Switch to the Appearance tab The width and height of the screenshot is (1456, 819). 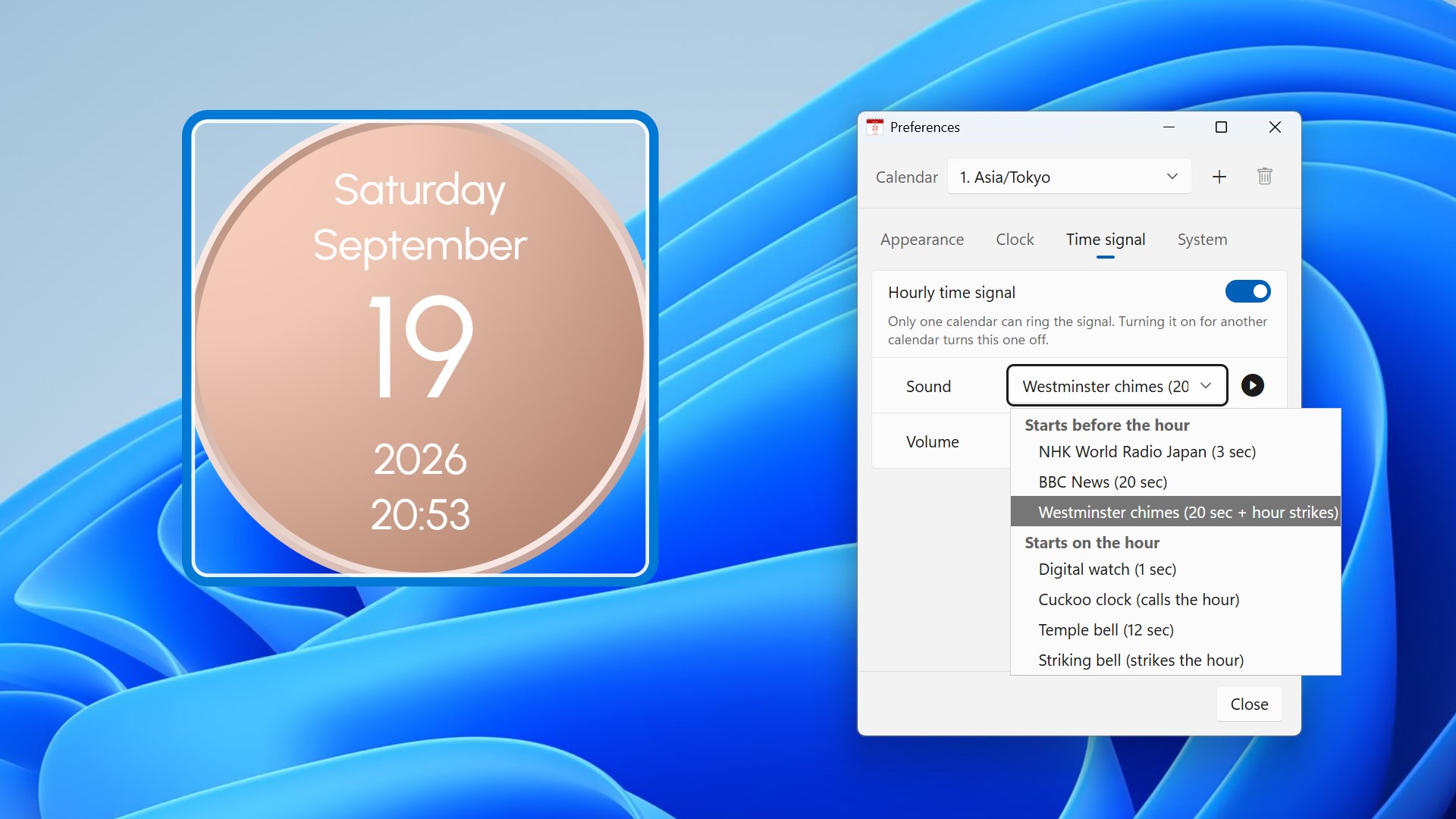point(922,240)
